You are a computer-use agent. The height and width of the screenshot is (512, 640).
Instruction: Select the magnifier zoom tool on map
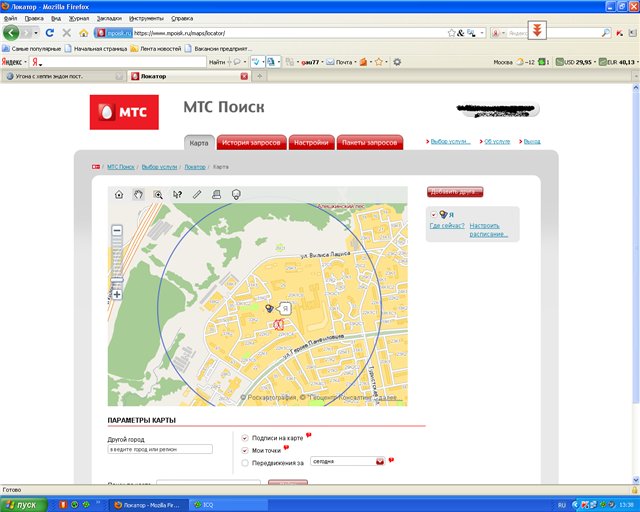click(x=158, y=195)
